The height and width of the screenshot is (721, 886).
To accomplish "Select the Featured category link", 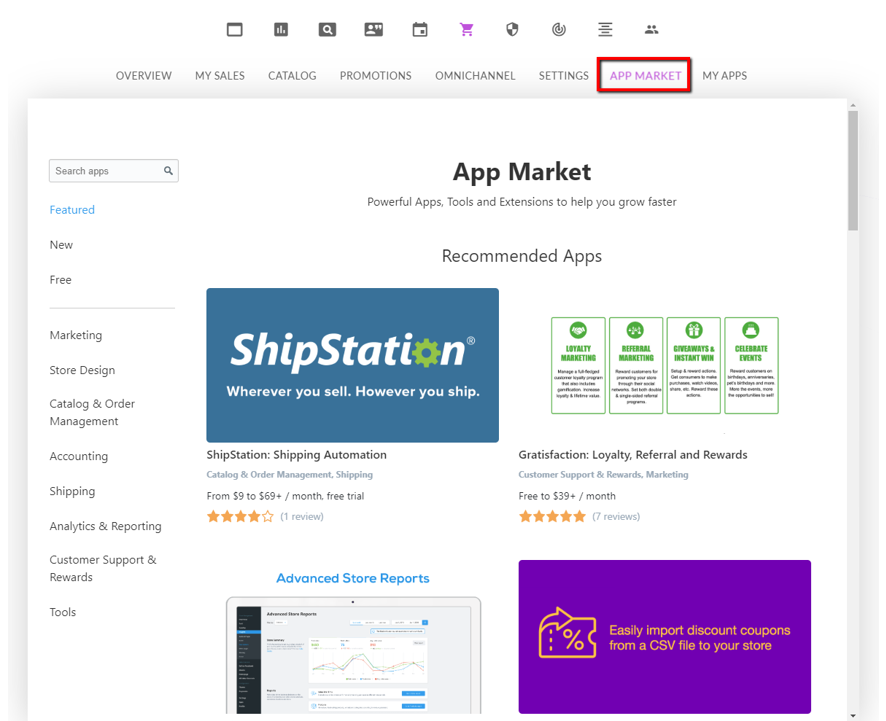I will (x=72, y=210).
